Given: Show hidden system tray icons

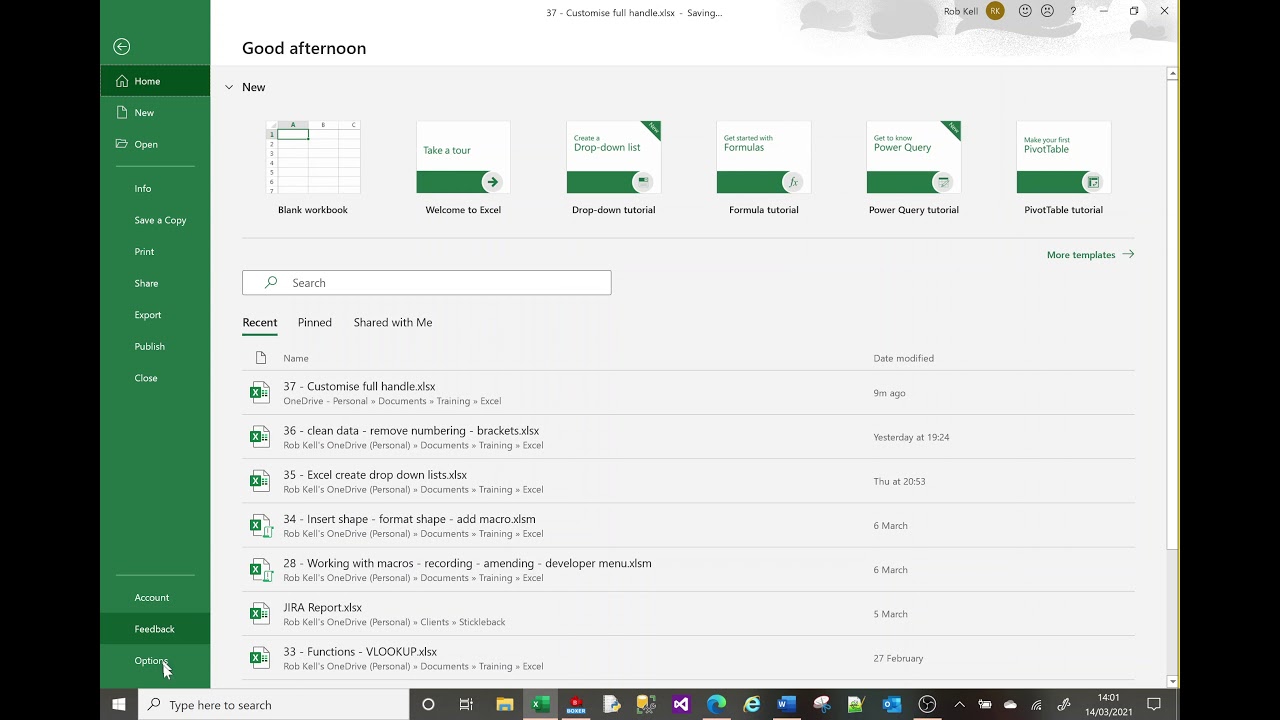Looking at the screenshot, I should click(959, 704).
